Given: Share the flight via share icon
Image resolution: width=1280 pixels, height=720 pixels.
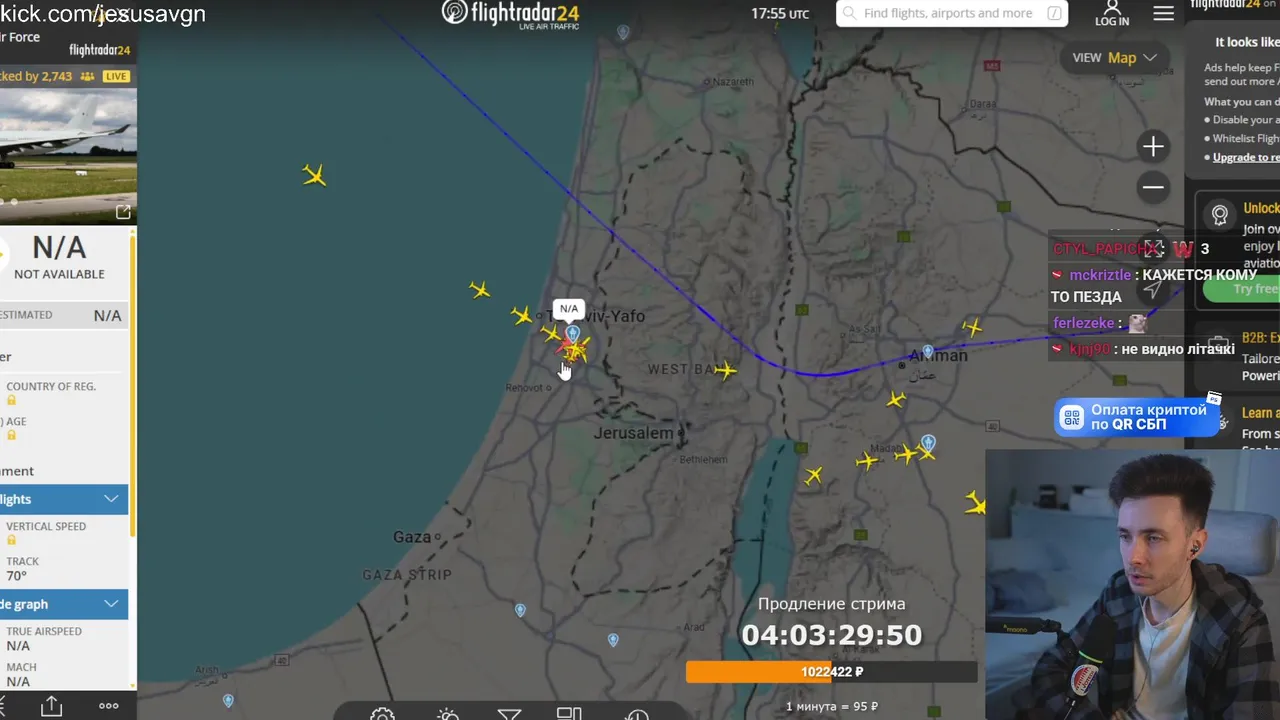Looking at the screenshot, I should (x=51, y=706).
